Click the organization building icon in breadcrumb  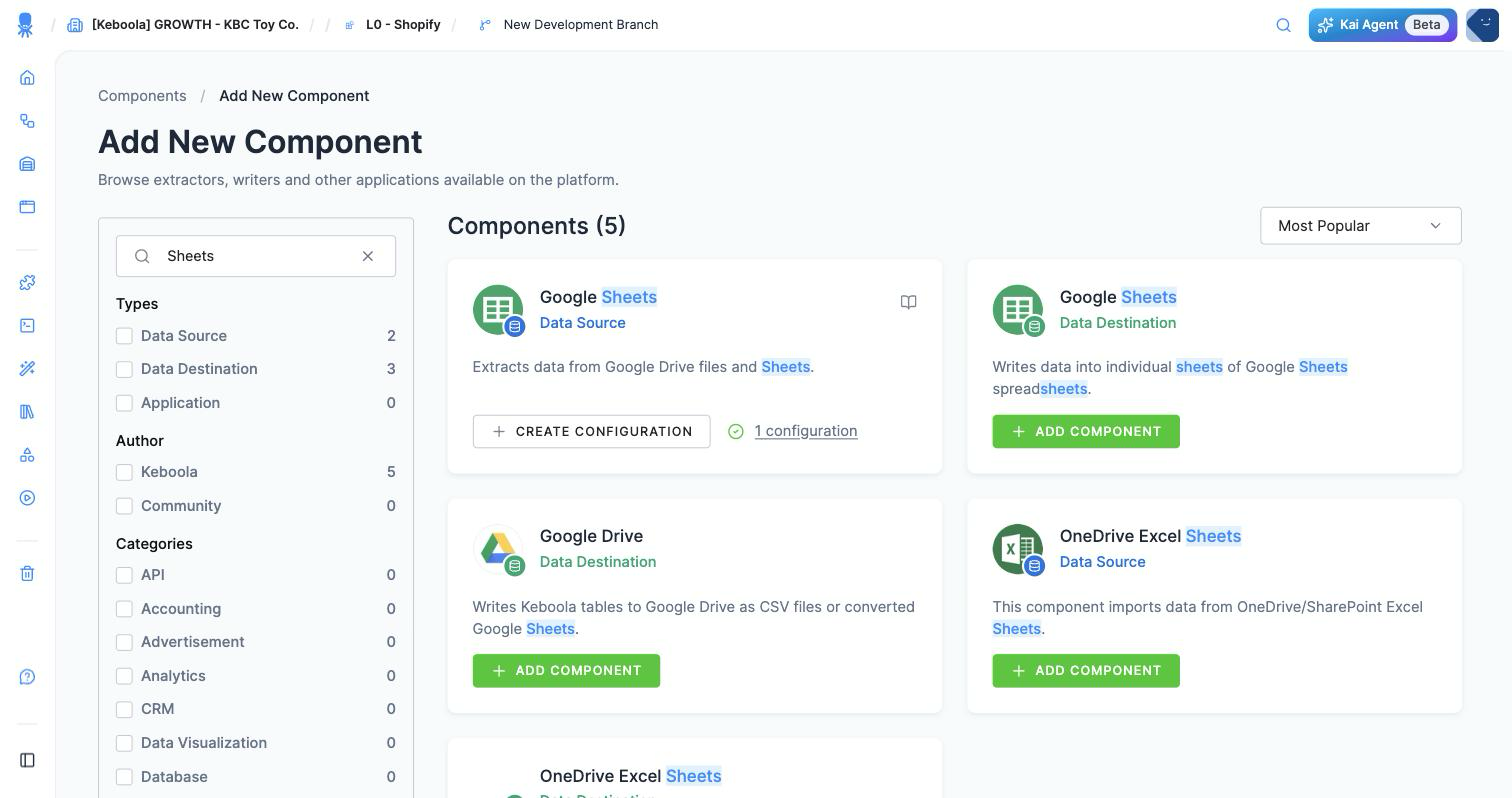75,25
